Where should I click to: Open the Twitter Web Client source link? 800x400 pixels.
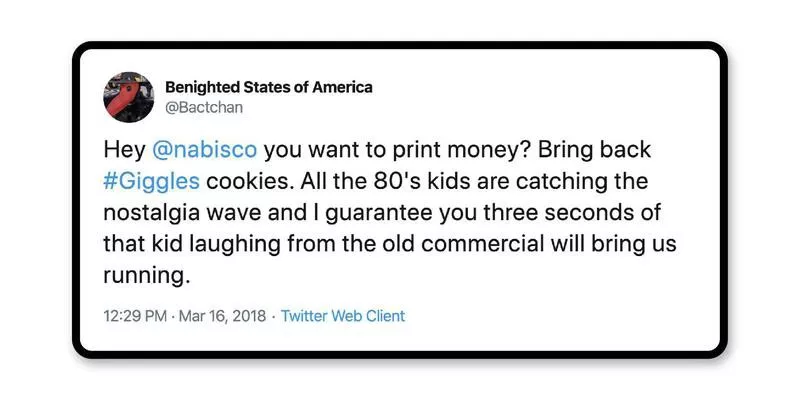click(343, 316)
